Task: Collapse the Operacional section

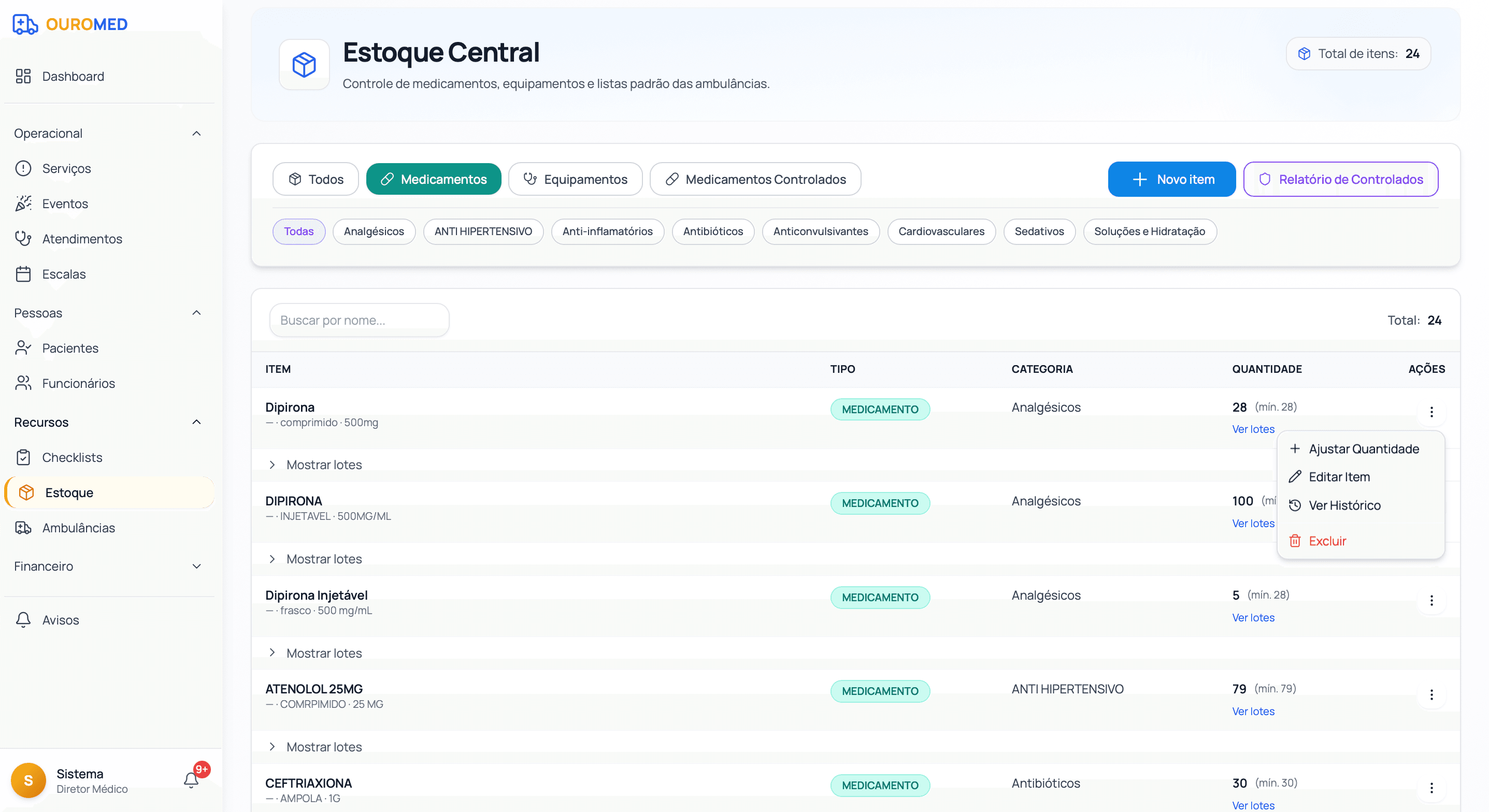Action: [x=196, y=134]
